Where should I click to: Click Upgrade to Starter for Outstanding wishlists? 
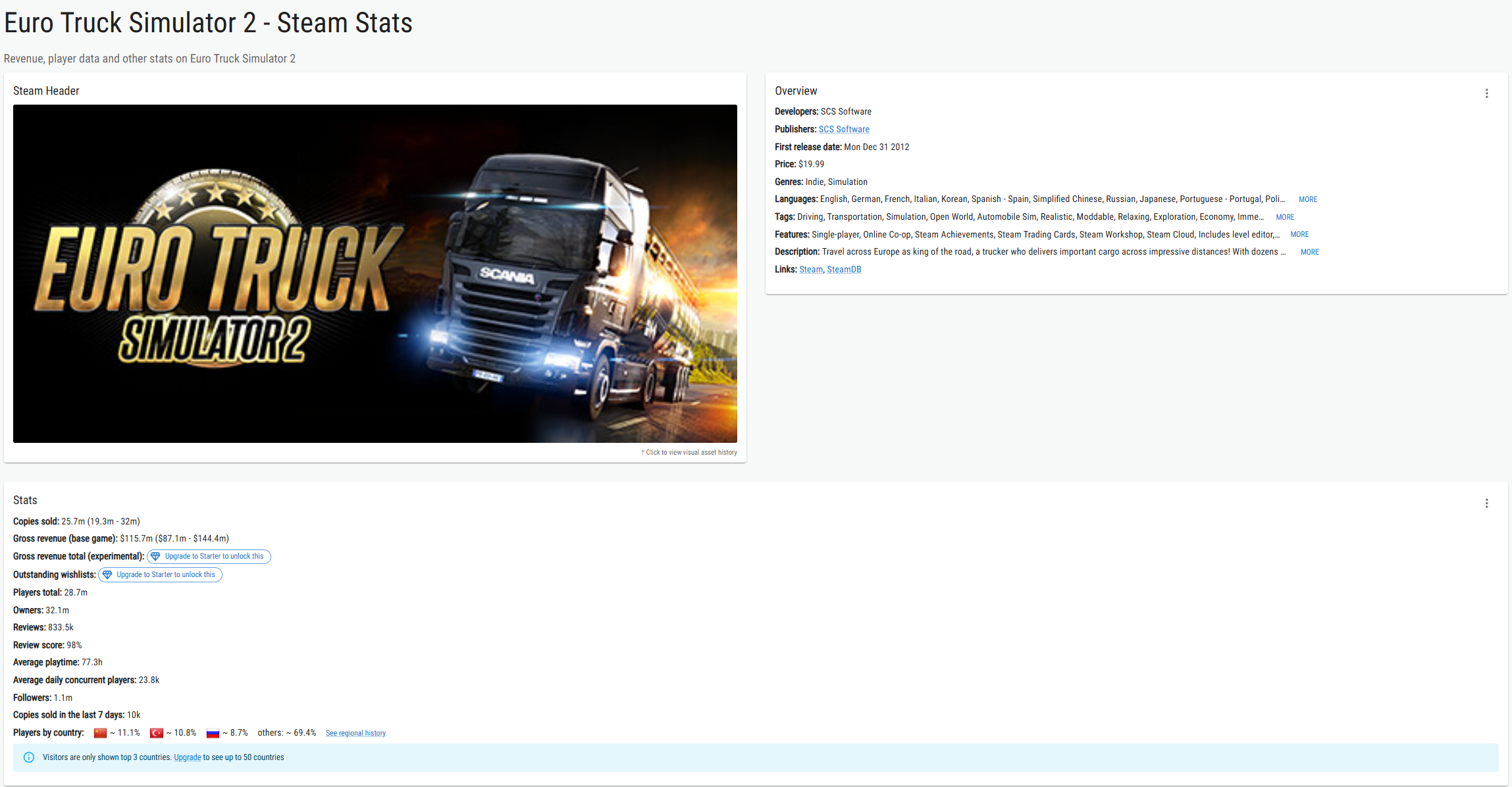pos(160,575)
